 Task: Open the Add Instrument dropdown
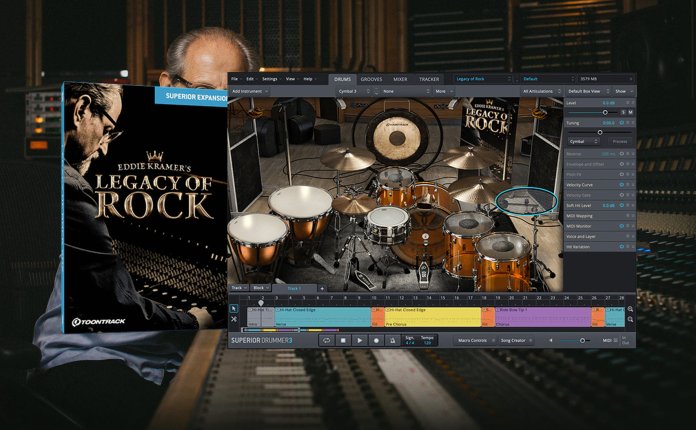click(250, 91)
